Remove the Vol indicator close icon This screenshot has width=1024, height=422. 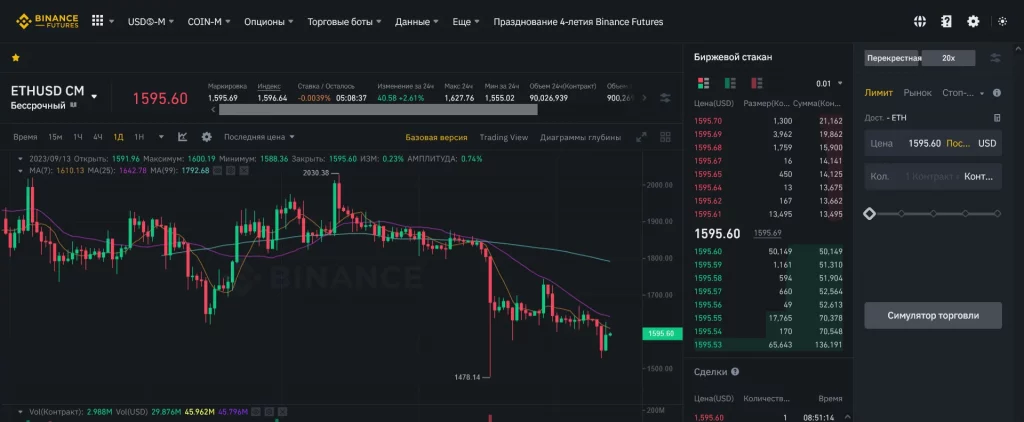pyautogui.click(x=281, y=412)
